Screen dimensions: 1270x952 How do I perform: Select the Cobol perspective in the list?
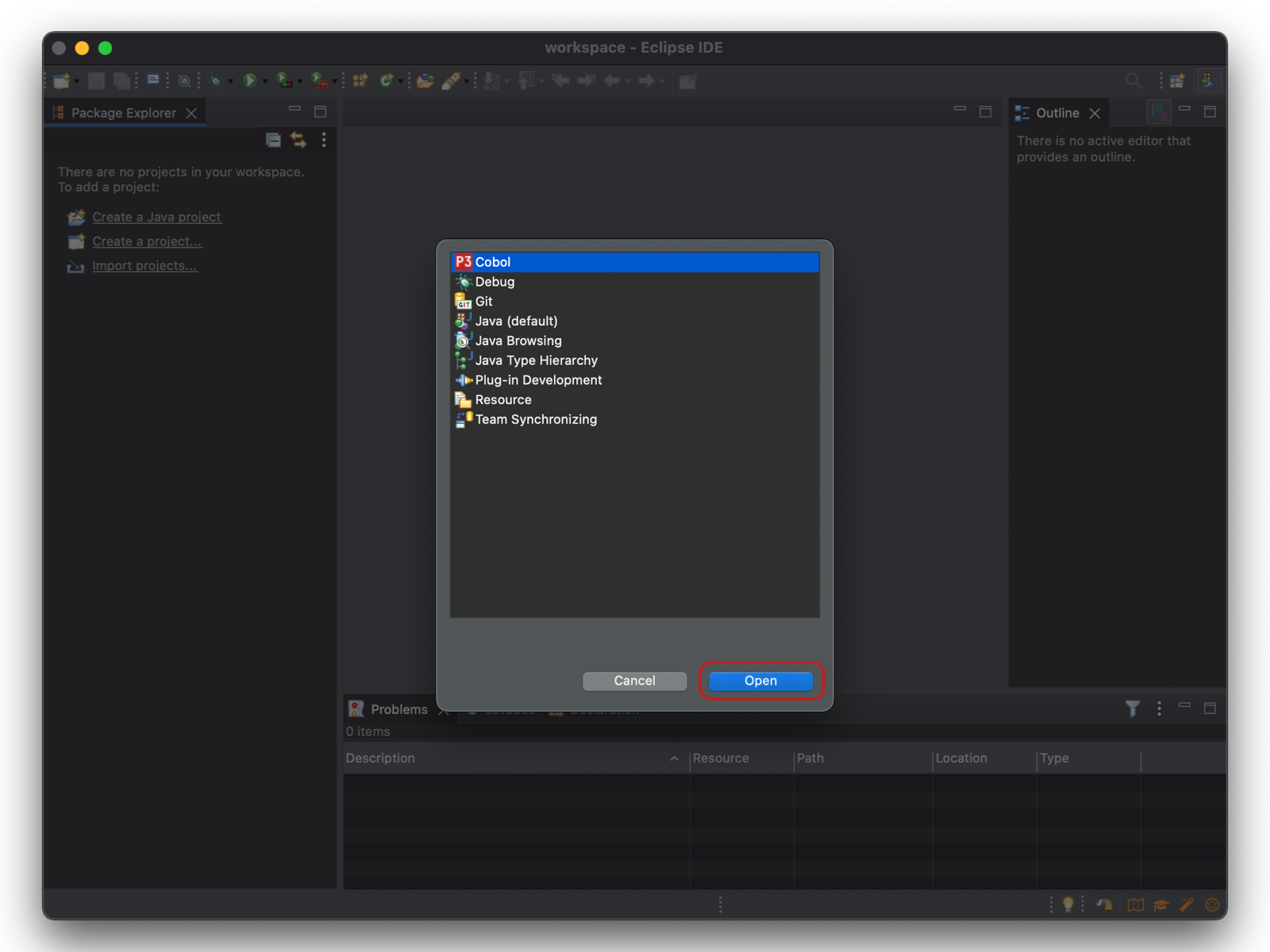pyautogui.click(x=634, y=262)
